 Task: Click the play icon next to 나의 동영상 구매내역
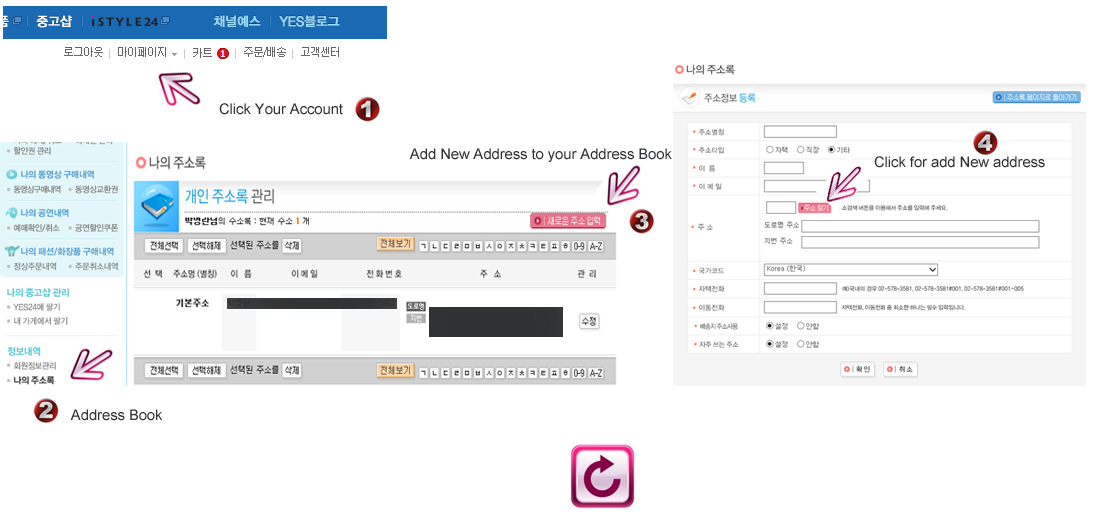click(x=11, y=175)
